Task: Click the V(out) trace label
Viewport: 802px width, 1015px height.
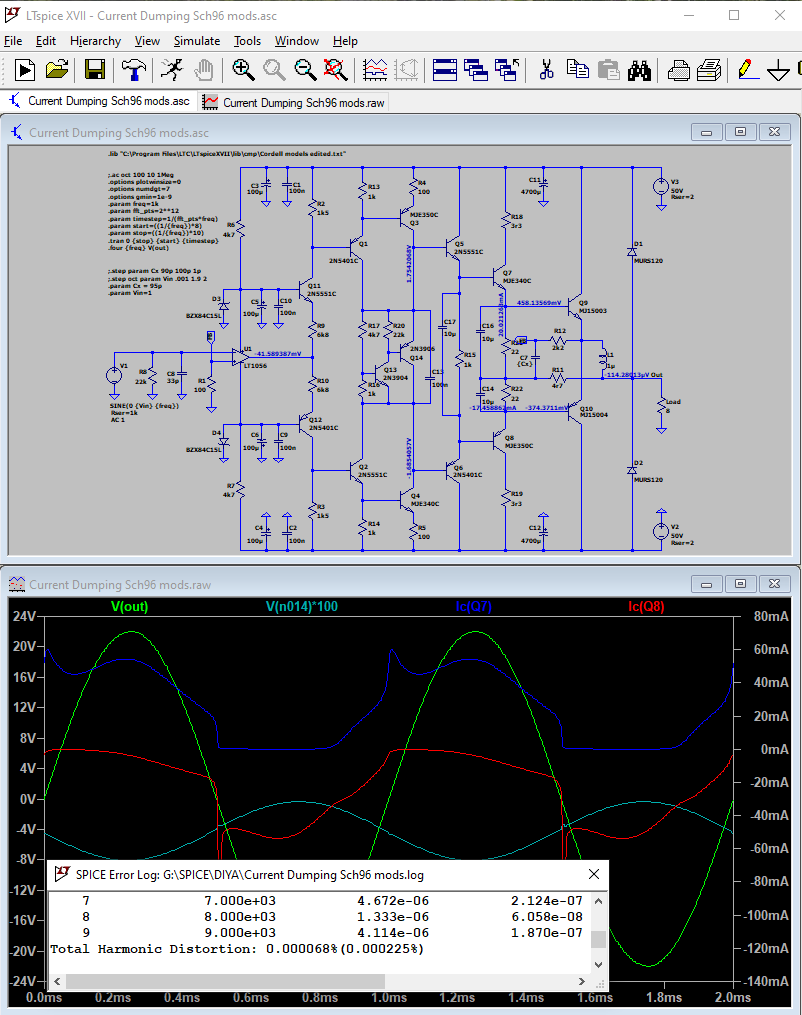Action: tap(129, 607)
